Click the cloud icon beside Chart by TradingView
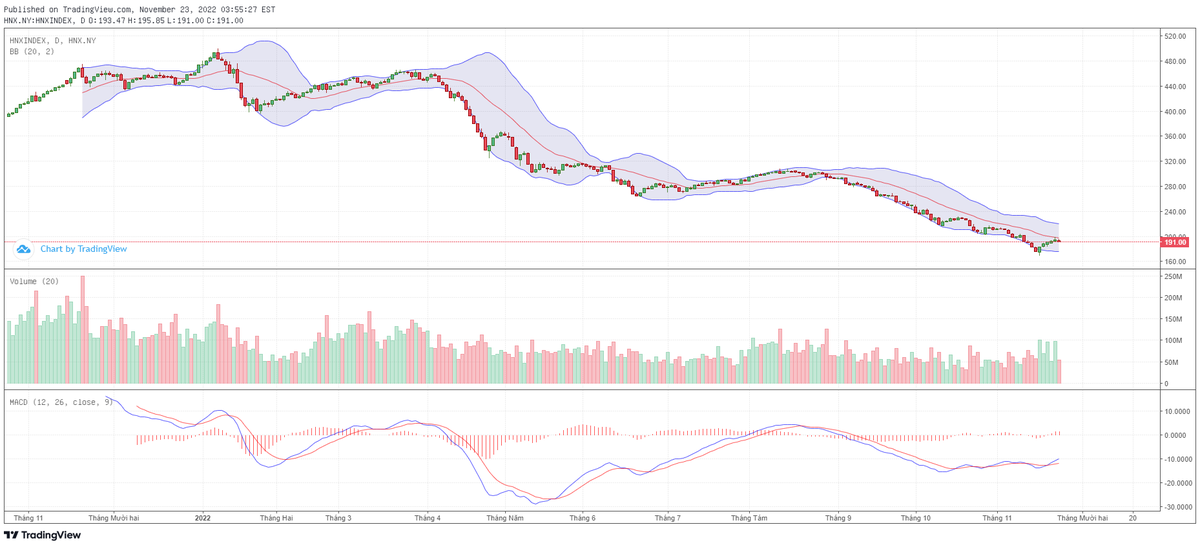1200x547 pixels. coord(24,248)
